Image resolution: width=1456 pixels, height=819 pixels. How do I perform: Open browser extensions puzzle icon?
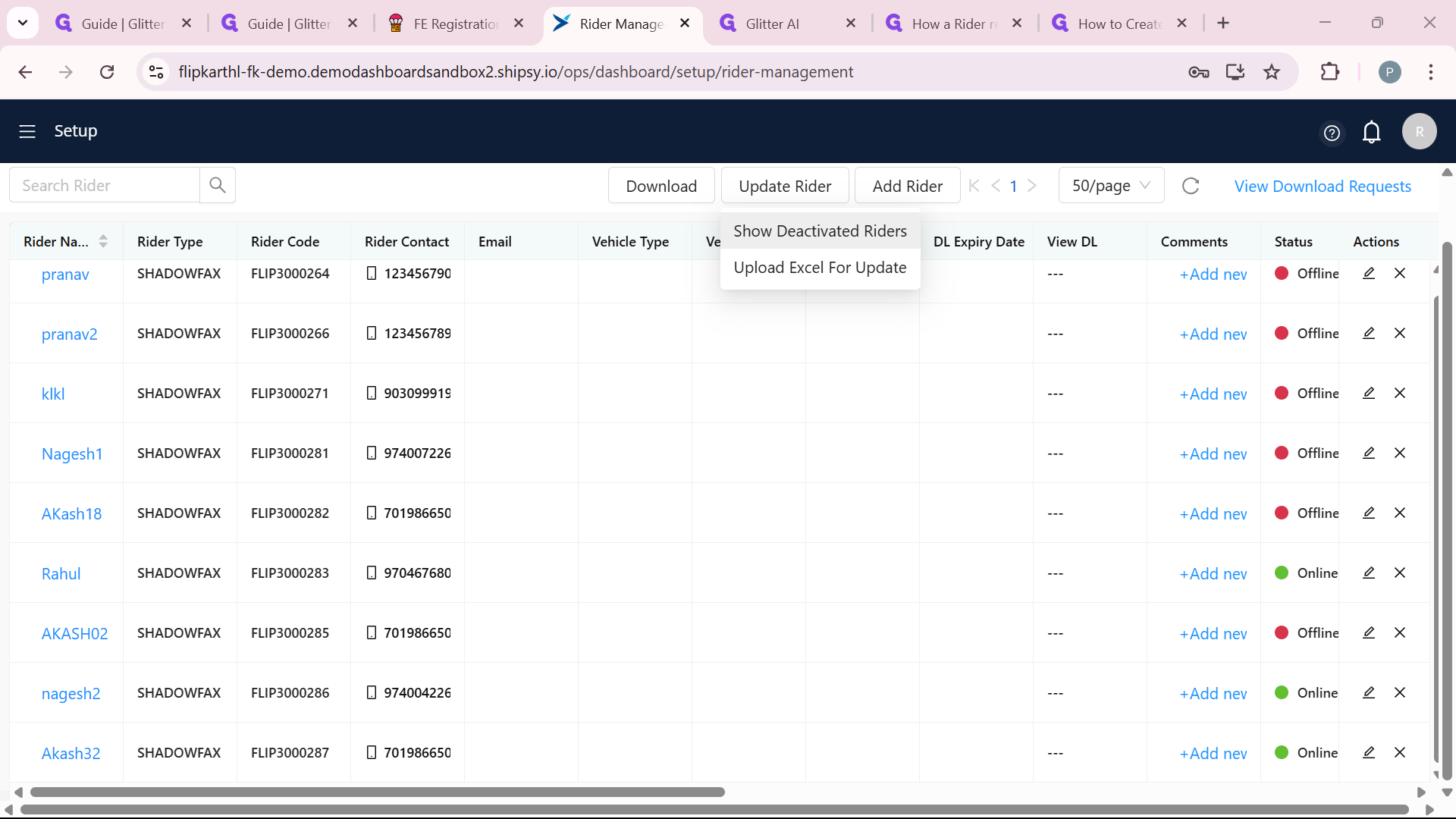[1330, 72]
